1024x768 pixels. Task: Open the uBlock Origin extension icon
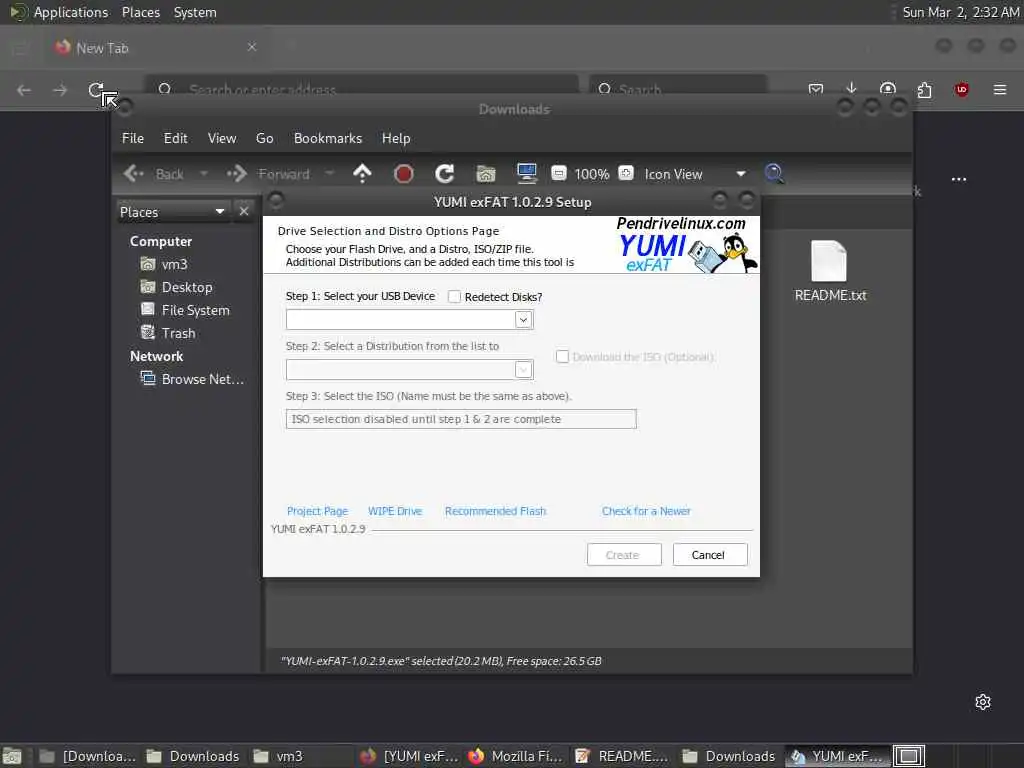pyautogui.click(x=961, y=89)
